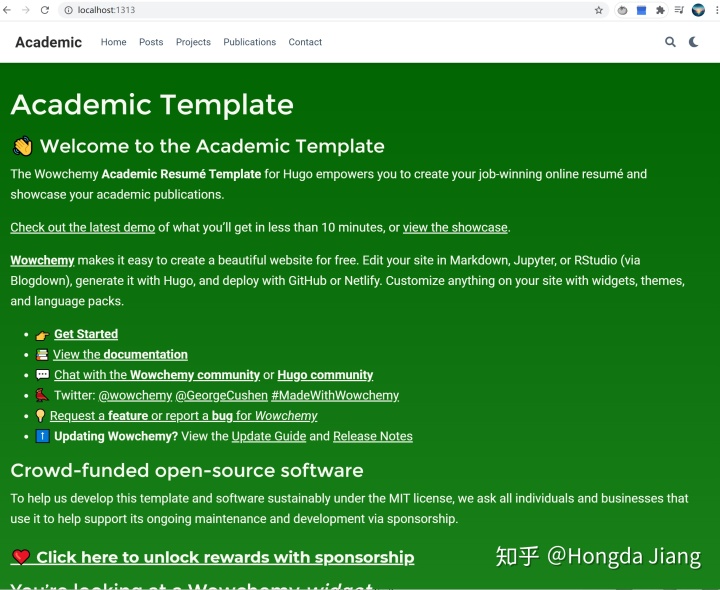
Task: Click 'Request a feature or report a bug' link
Action: coord(183,416)
